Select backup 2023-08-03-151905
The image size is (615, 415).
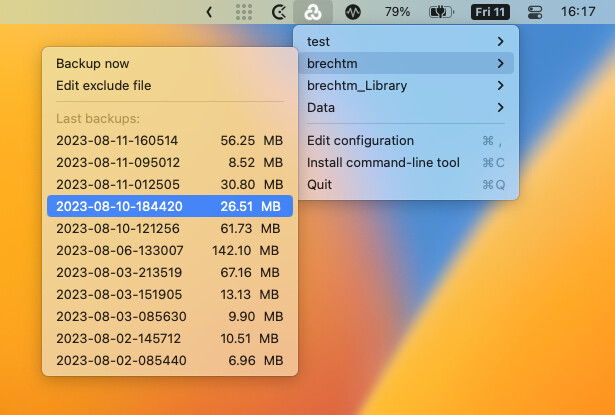tap(170, 294)
